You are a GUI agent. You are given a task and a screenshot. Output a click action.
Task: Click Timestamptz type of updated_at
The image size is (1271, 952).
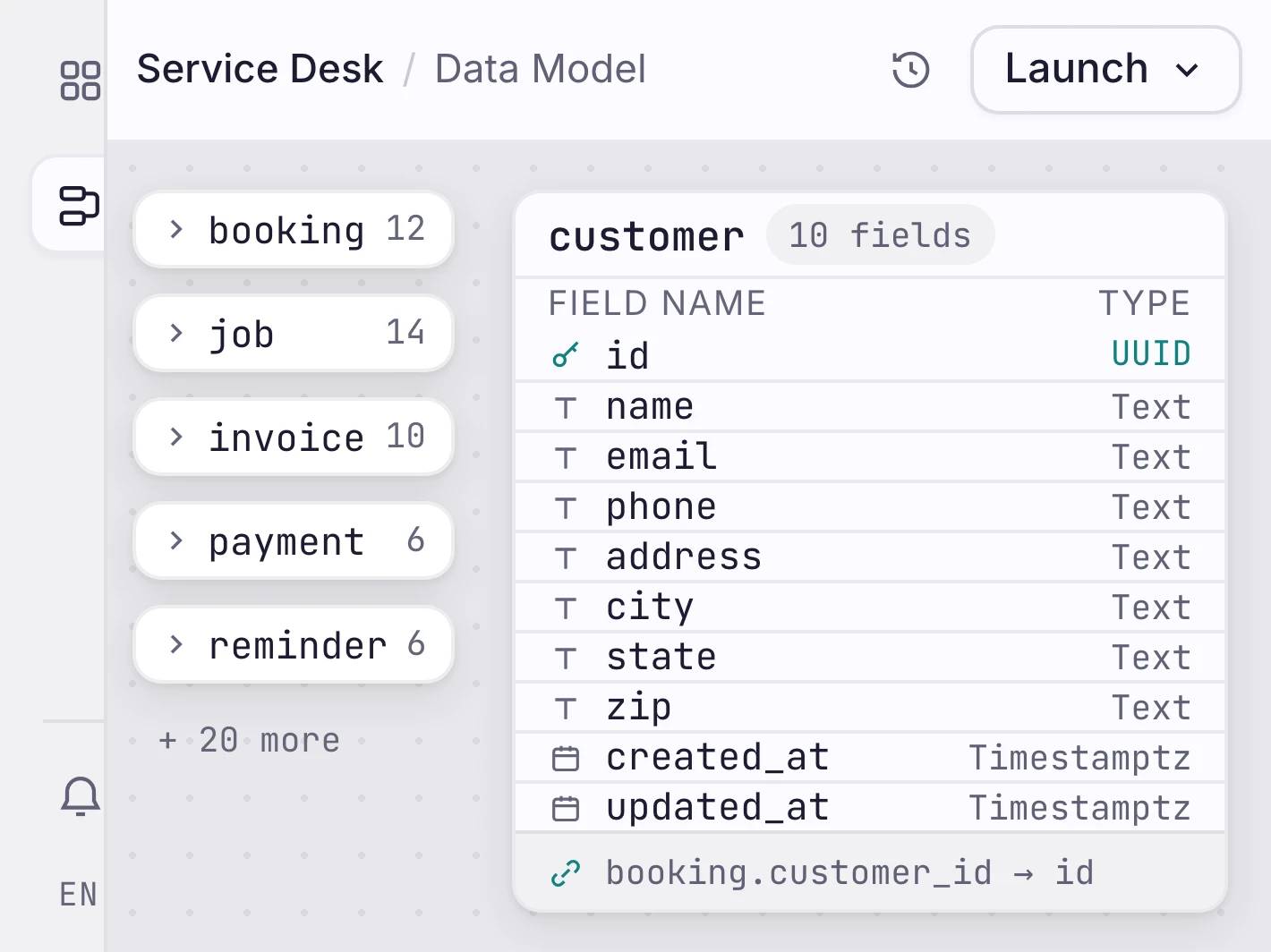[x=1079, y=809]
